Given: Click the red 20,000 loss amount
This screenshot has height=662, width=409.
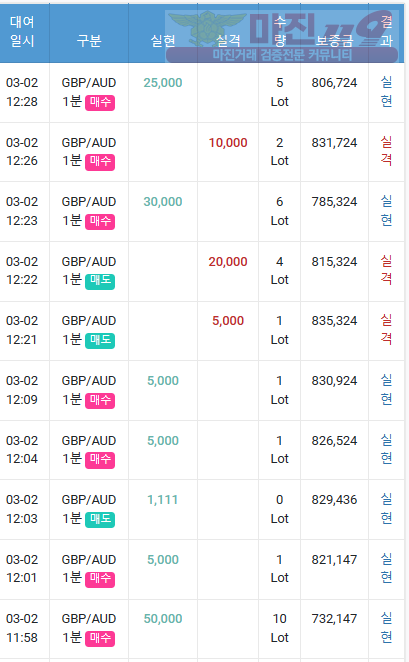Looking at the screenshot, I should pos(228,262).
